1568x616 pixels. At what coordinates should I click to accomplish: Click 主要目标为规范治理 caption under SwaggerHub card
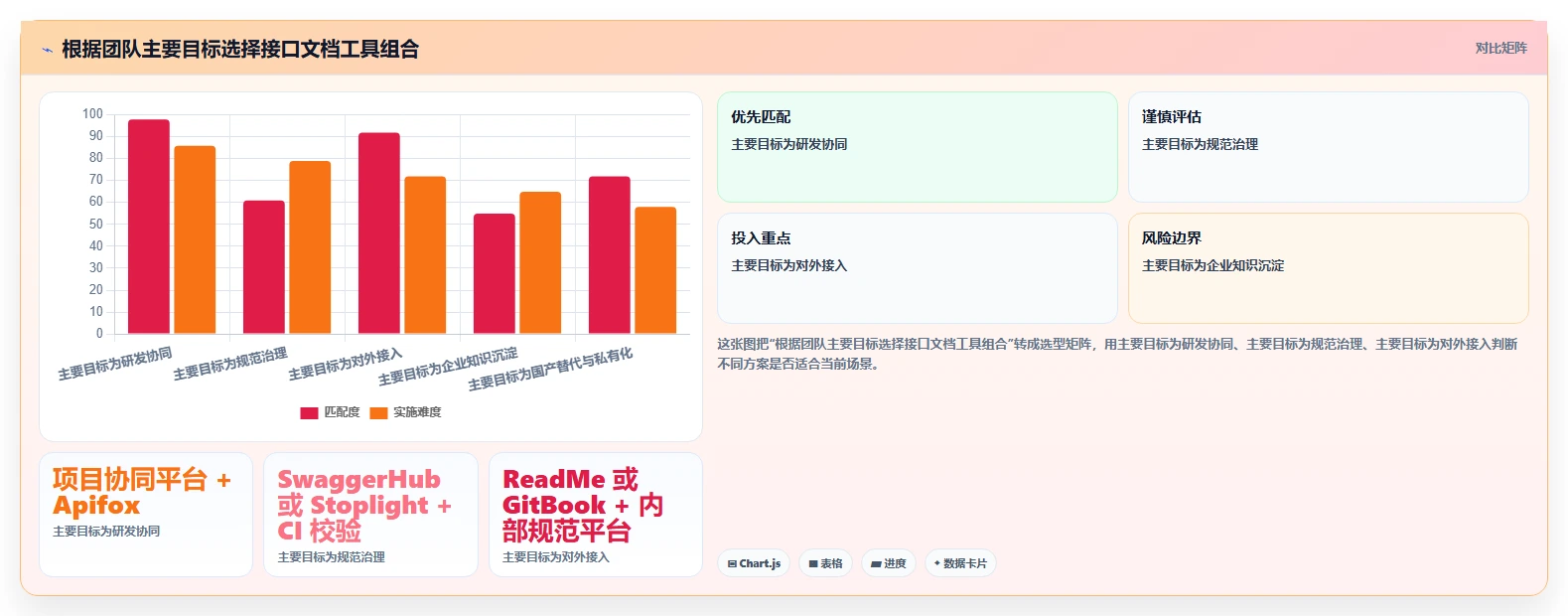coord(332,557)
